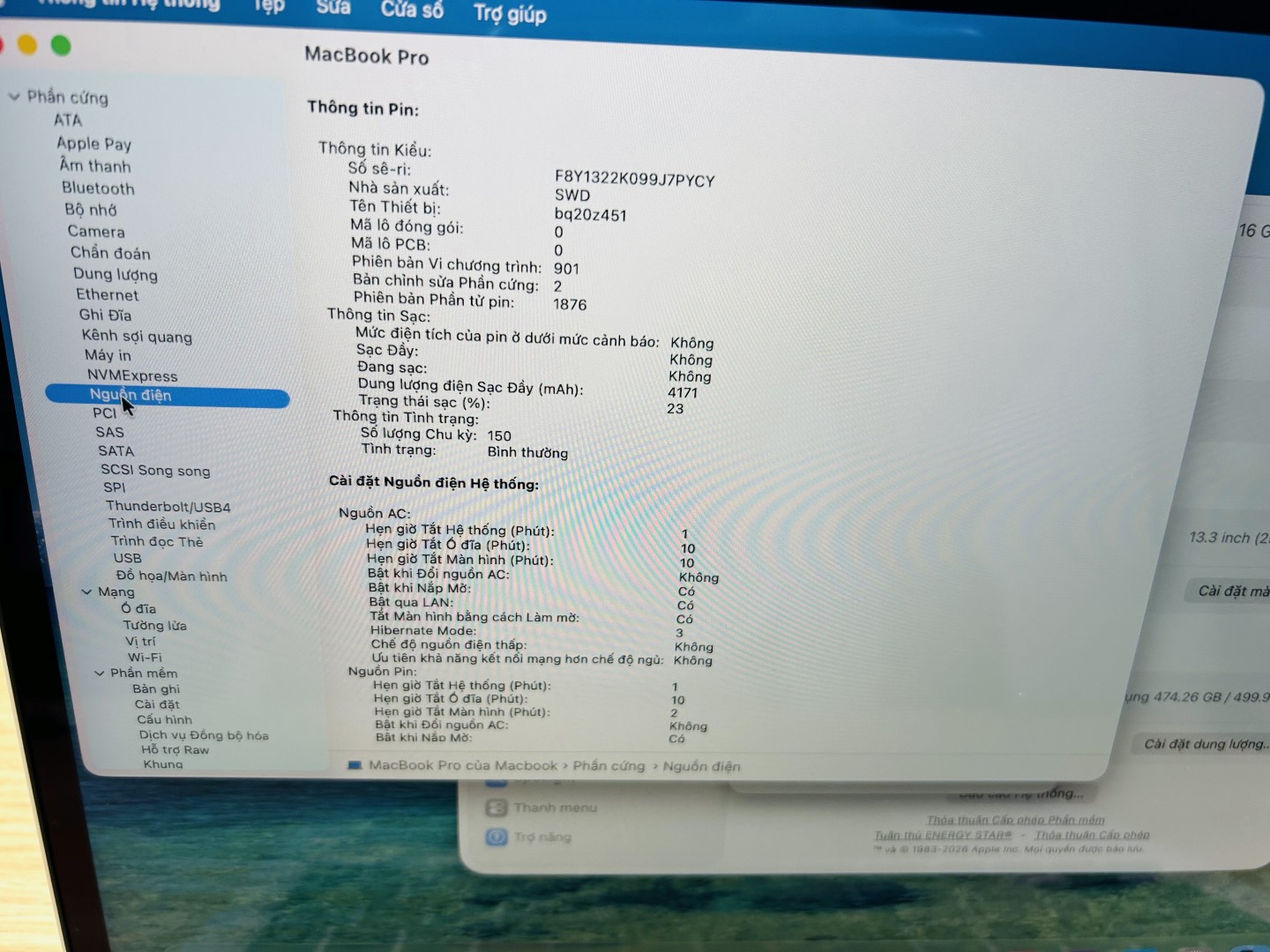Click the Cài đặt dung lượng button
The width and height of the screenshot is (1270, 952).
pyautogui.click(x=1204, y=744)
